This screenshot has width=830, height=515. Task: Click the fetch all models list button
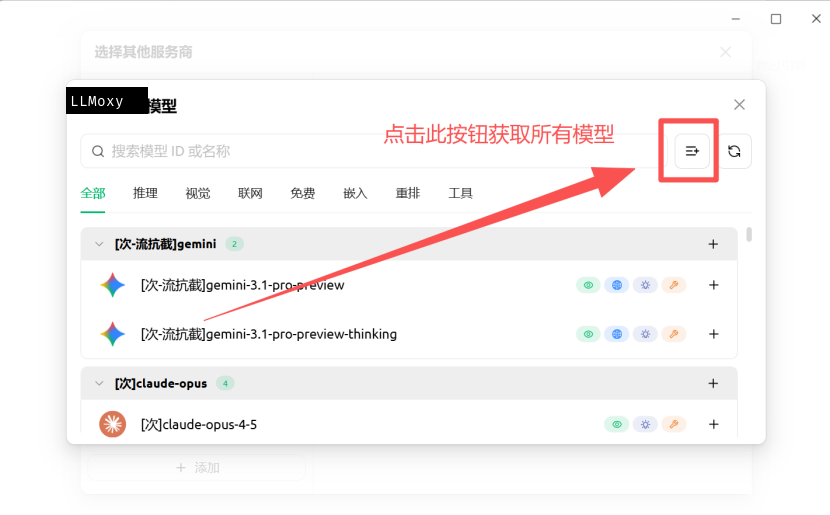(x=691, y=151)
